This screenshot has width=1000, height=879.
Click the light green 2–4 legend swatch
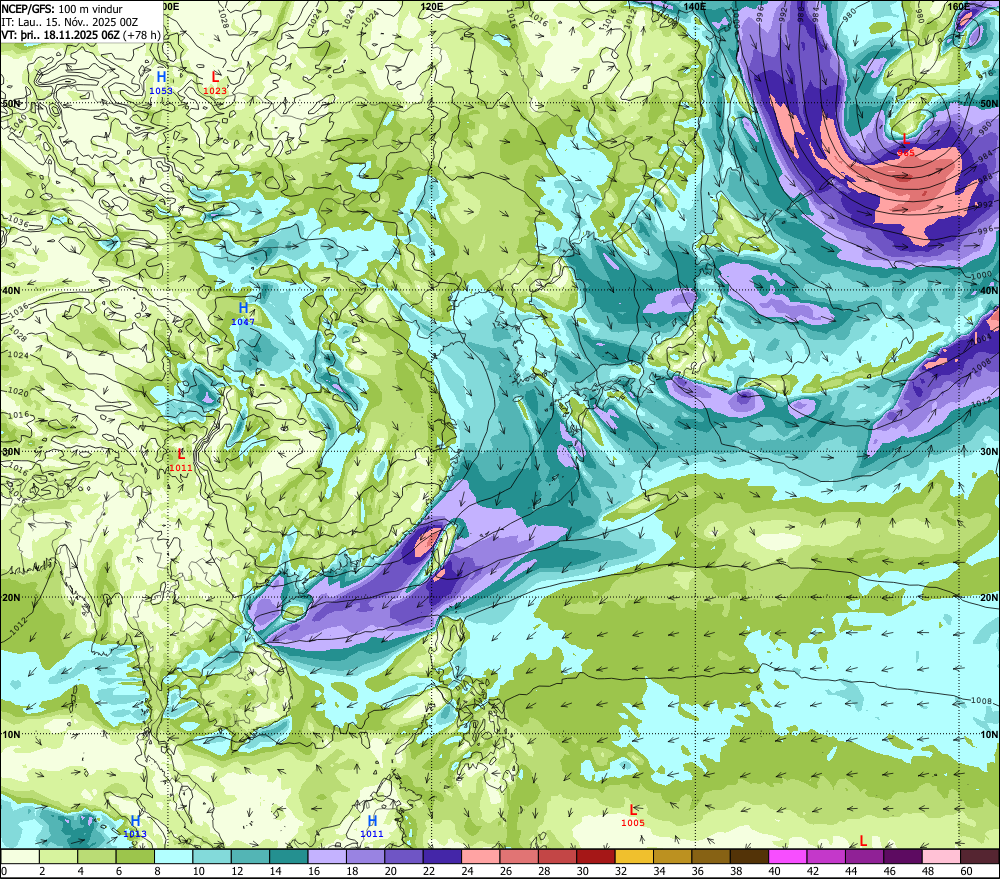[59, 856]
